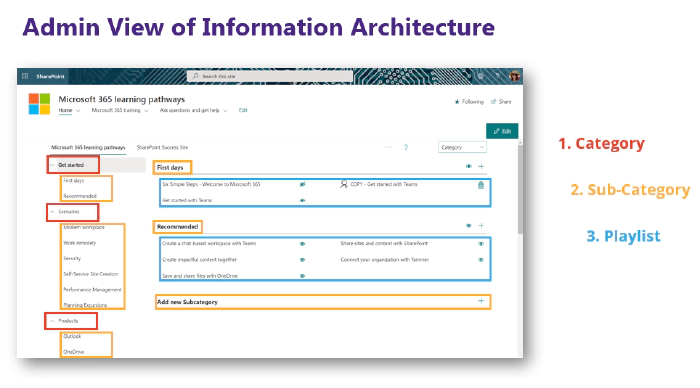Click the navigation Edit link
Image resolution: width=700 pixels, height=388 pixels.
[x=243, y=110]
